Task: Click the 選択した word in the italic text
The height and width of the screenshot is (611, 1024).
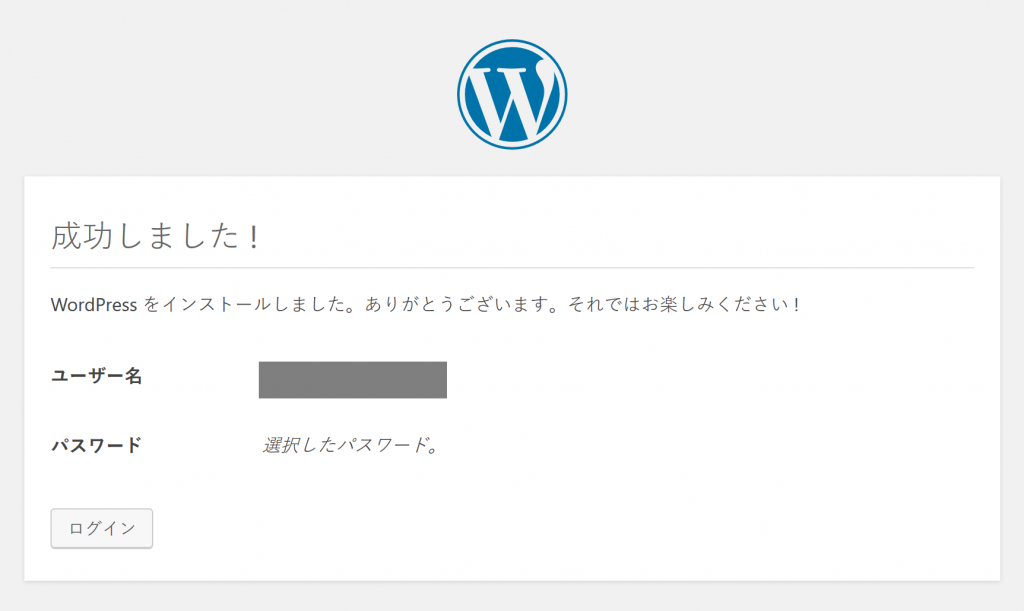Action: coord(296,445)
